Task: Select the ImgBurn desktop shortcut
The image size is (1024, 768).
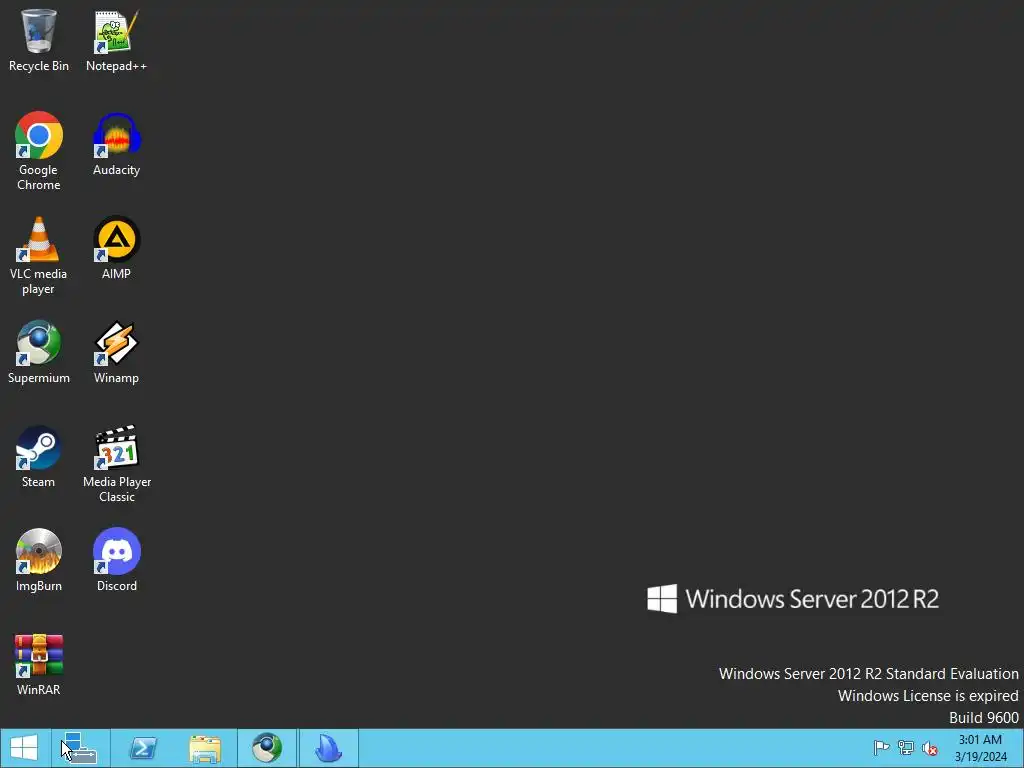Action: (x=39, y=560)
